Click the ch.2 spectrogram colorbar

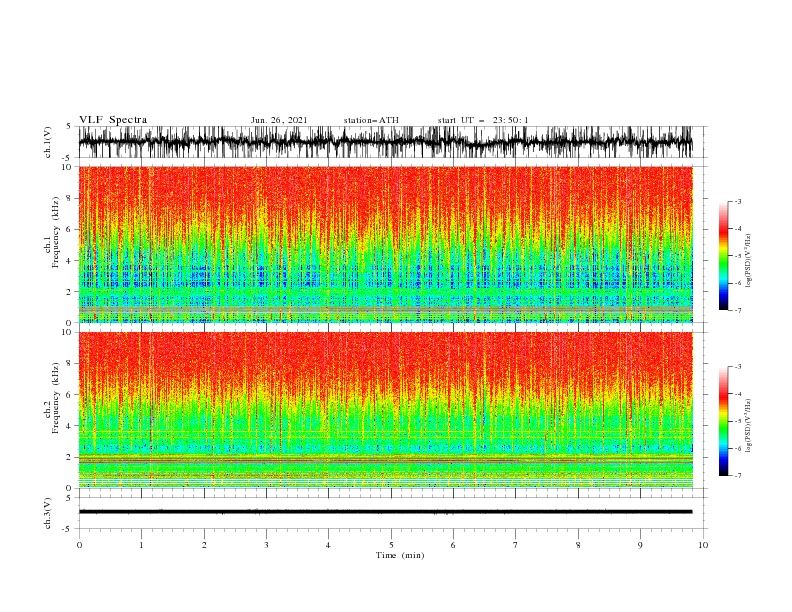723,421
